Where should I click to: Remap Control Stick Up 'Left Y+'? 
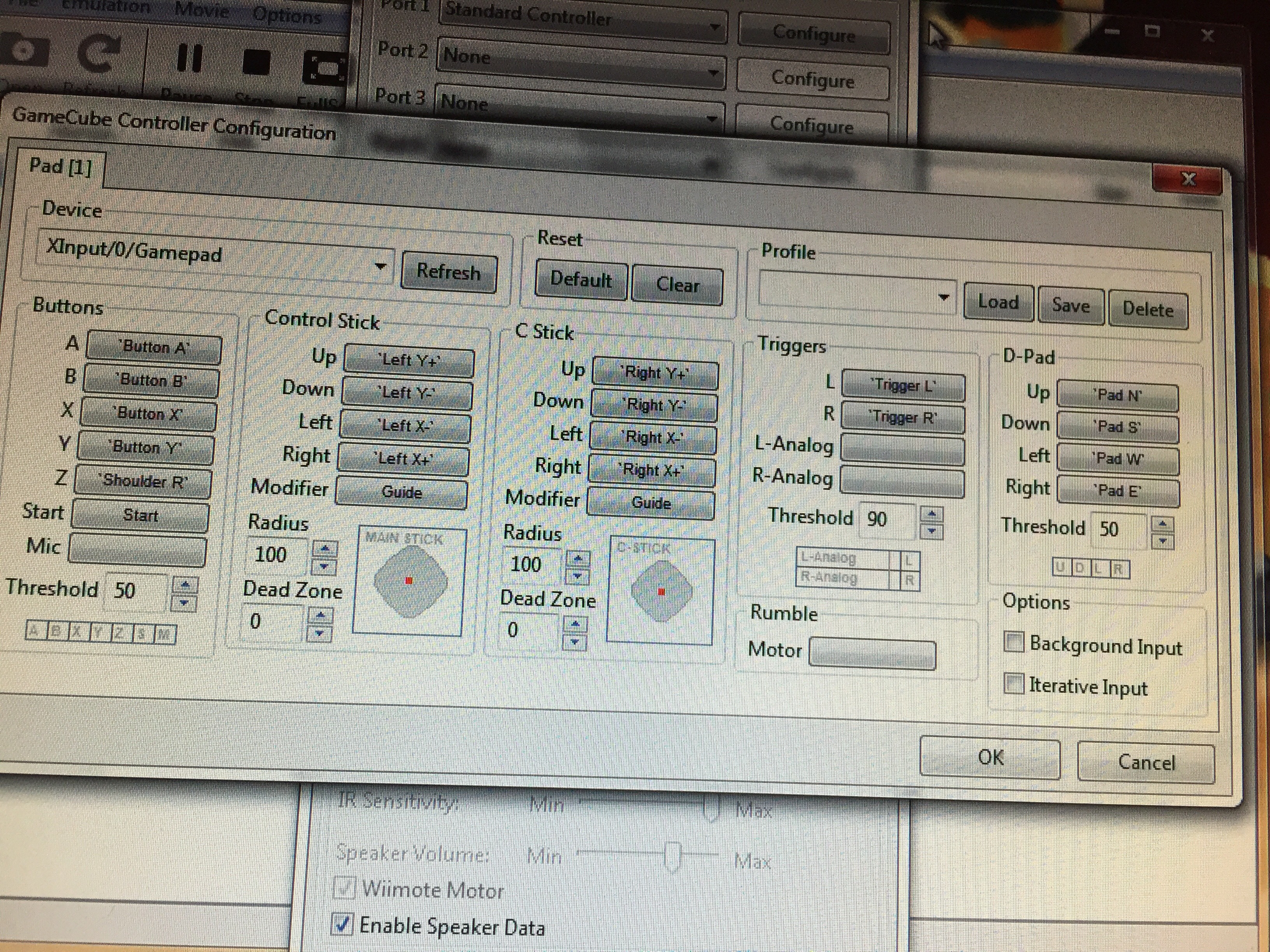409,360
